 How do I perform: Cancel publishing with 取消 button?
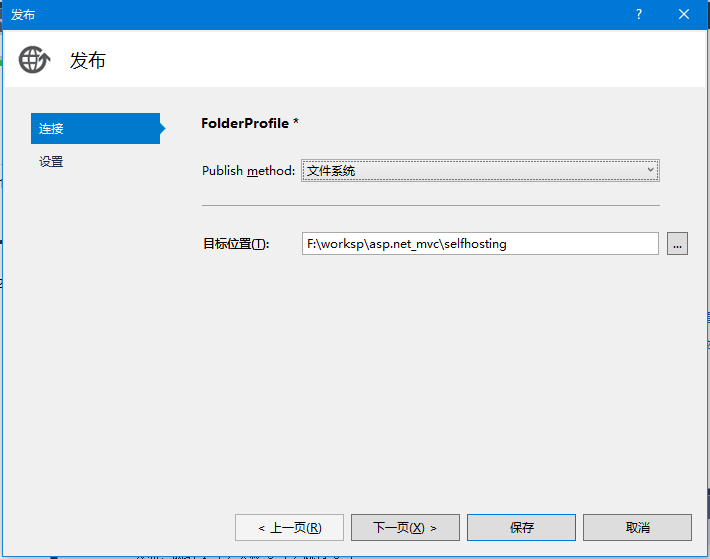(637, 527)
